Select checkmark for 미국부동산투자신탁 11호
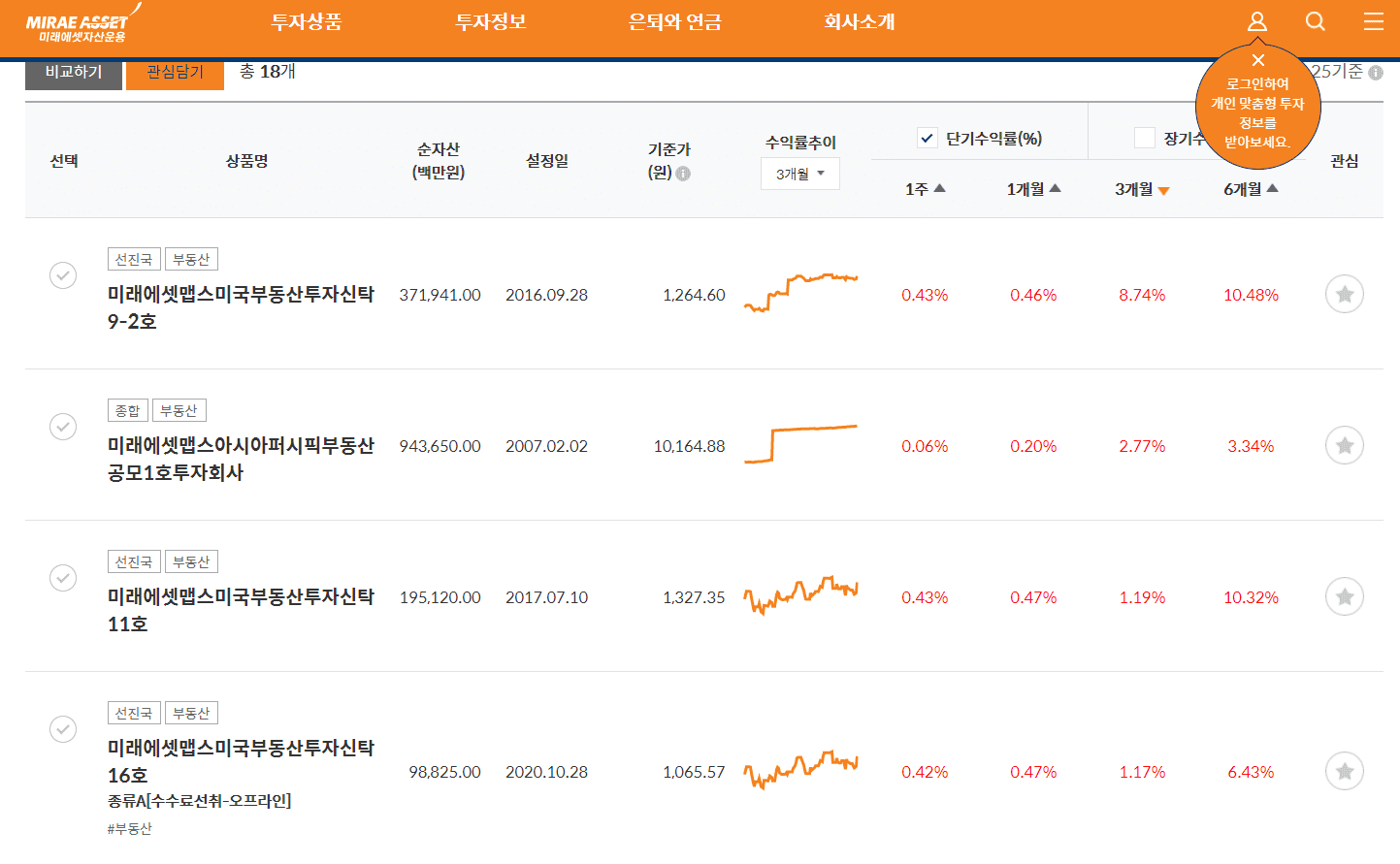 (x=63, y=578)
